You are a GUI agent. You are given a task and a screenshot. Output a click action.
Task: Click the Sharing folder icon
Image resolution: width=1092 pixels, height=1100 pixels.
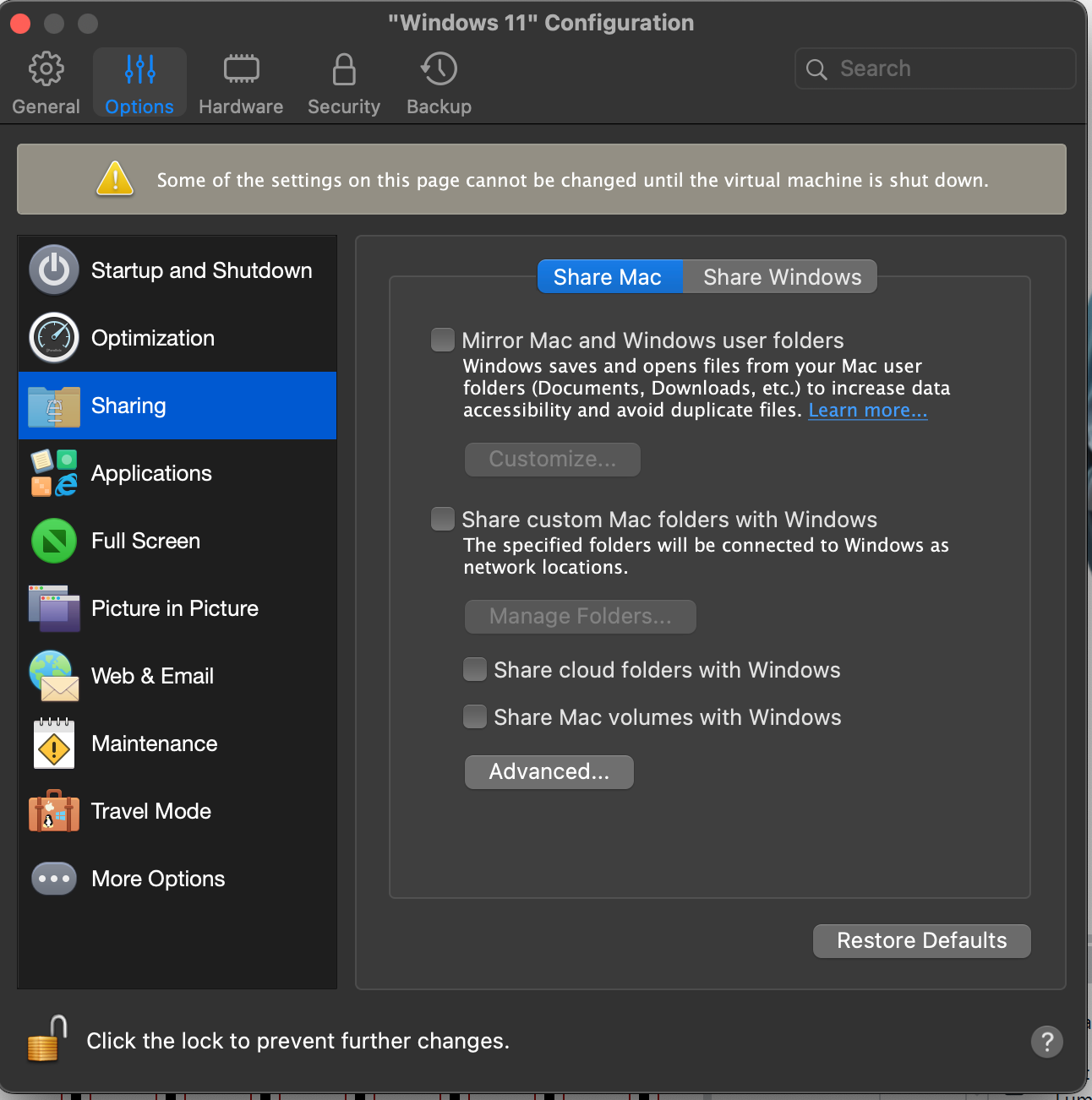click(x=54, y=406)
